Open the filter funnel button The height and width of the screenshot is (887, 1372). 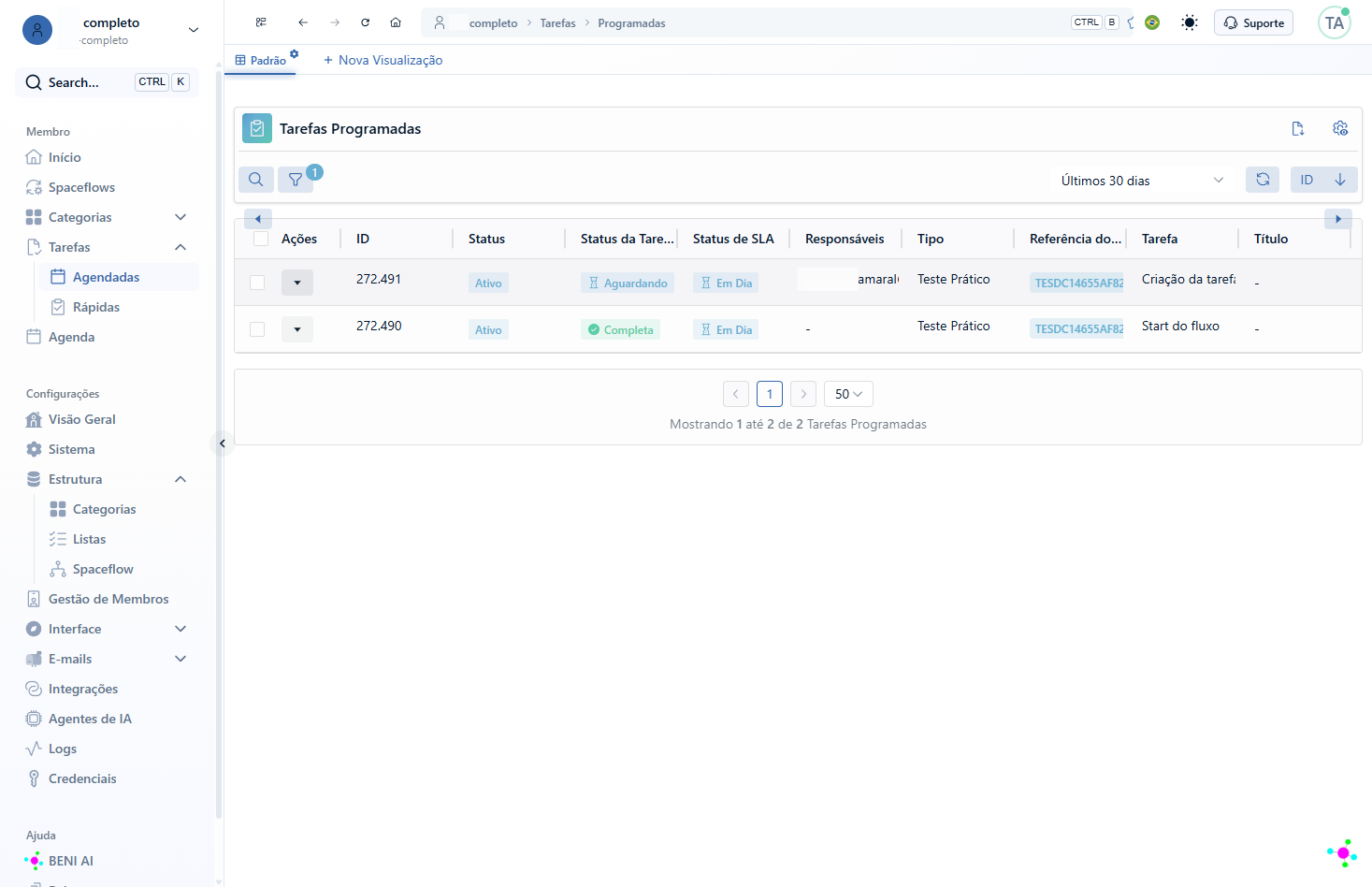pyautogui.click(x=296, y=180)
